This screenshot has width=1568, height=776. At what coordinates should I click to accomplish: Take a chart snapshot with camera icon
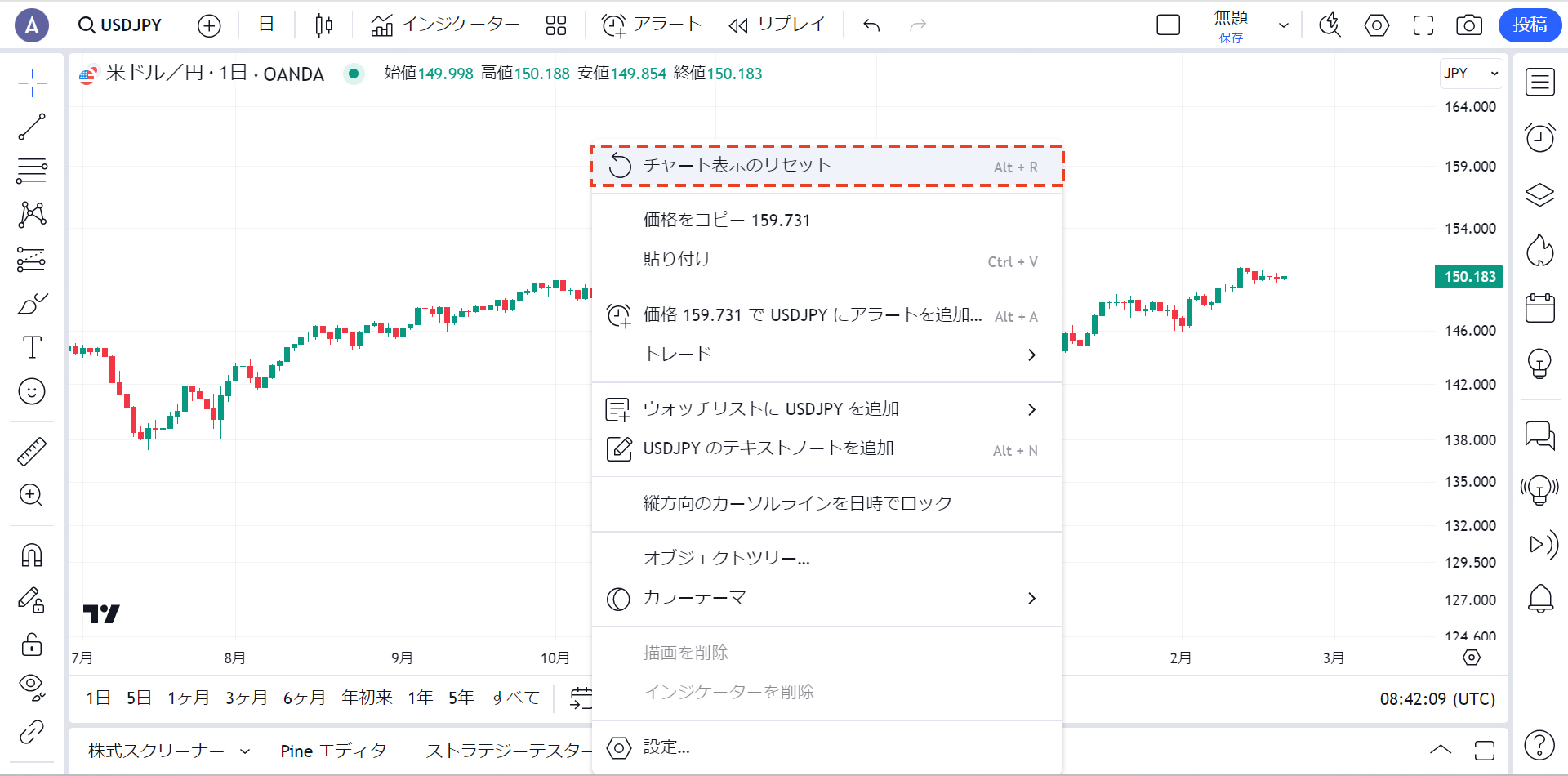pos(1469,25)
